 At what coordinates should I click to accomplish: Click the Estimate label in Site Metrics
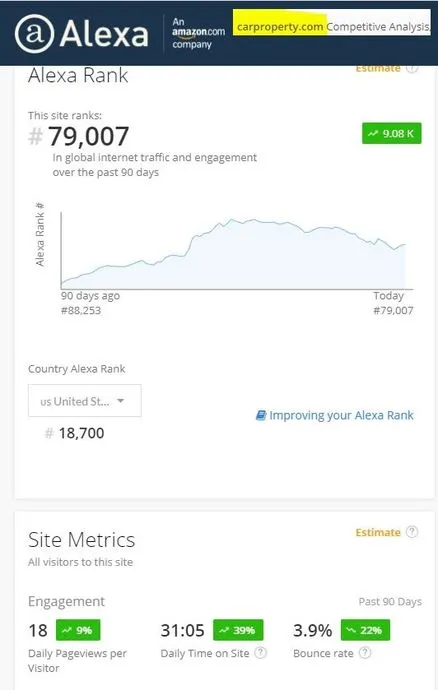click(x=378, y=532)
